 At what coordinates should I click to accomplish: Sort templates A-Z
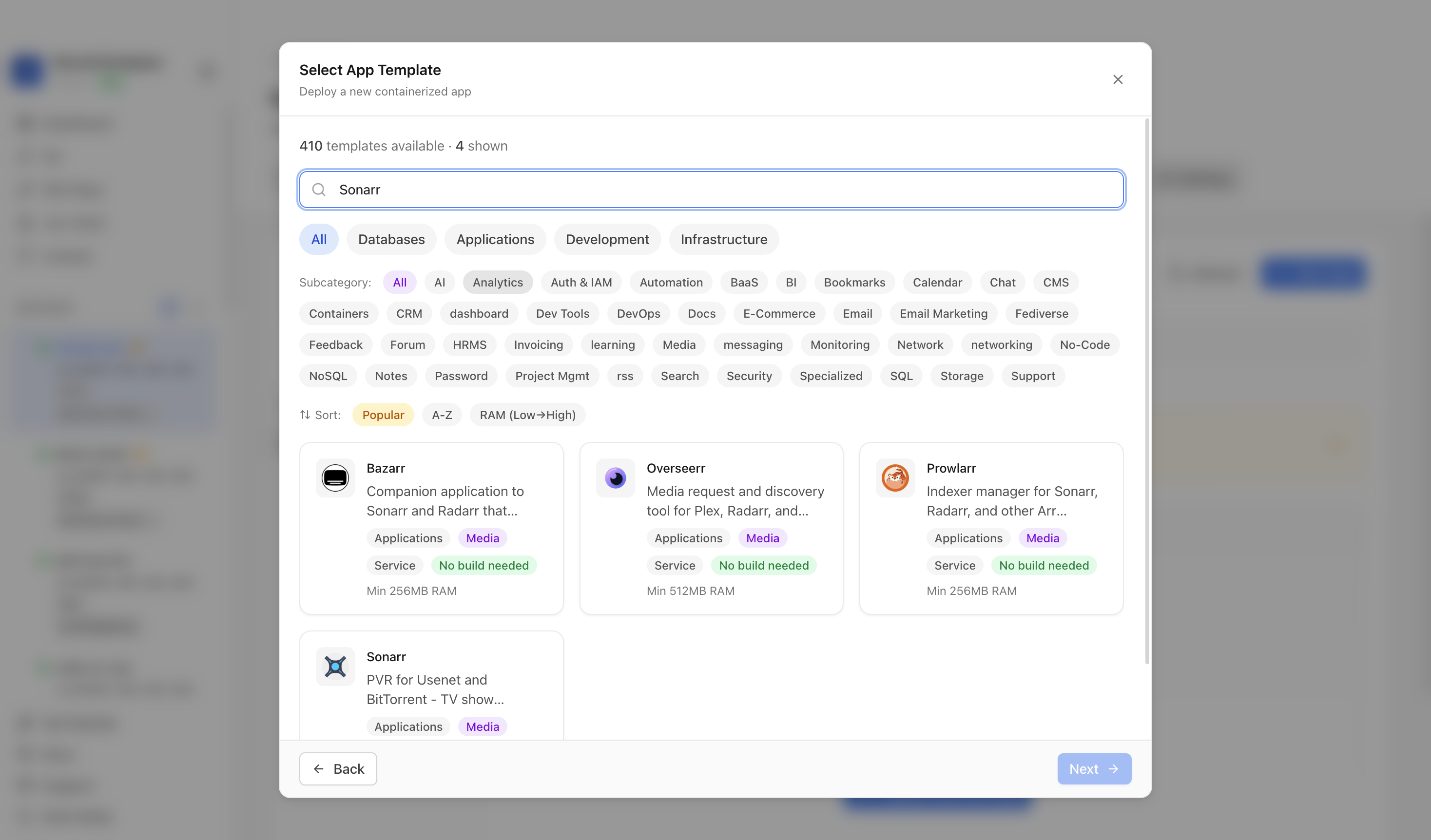pyautogui.click(x=442, y=415)
